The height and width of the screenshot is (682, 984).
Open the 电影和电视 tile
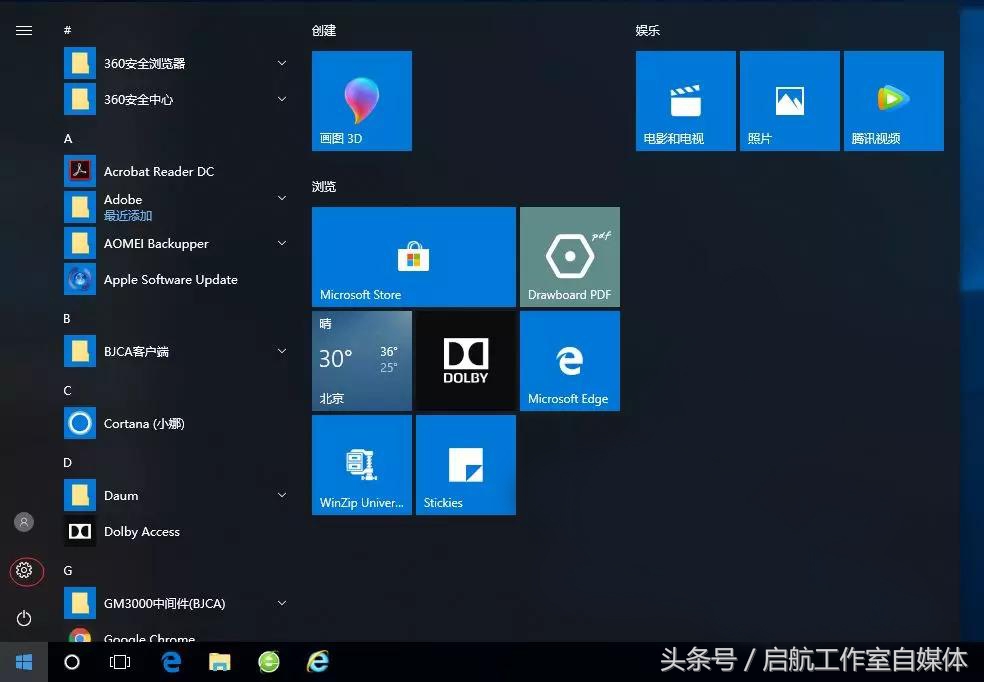click(x=685, y=100)
